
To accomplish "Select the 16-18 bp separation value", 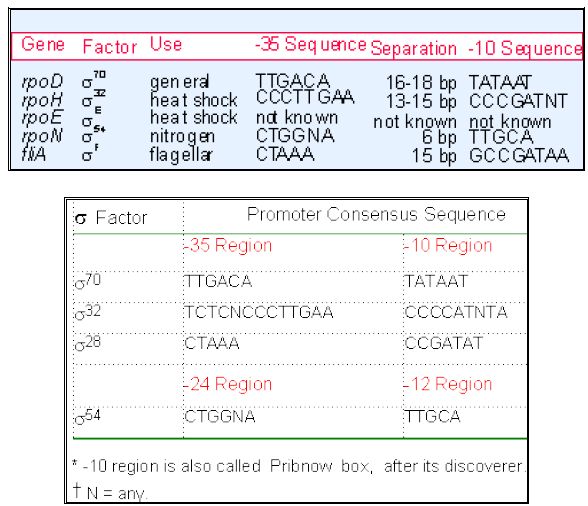I will (x=421, y=83).
